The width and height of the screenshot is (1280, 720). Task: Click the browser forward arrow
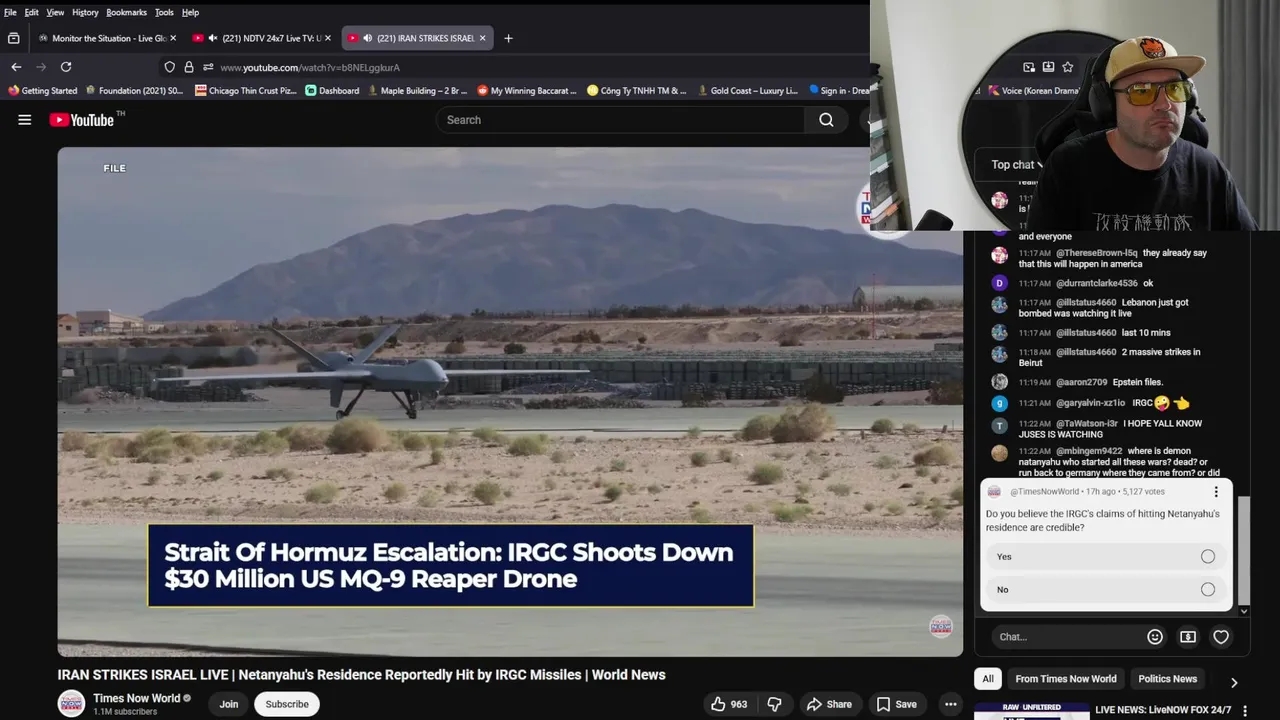coord(41,67)
